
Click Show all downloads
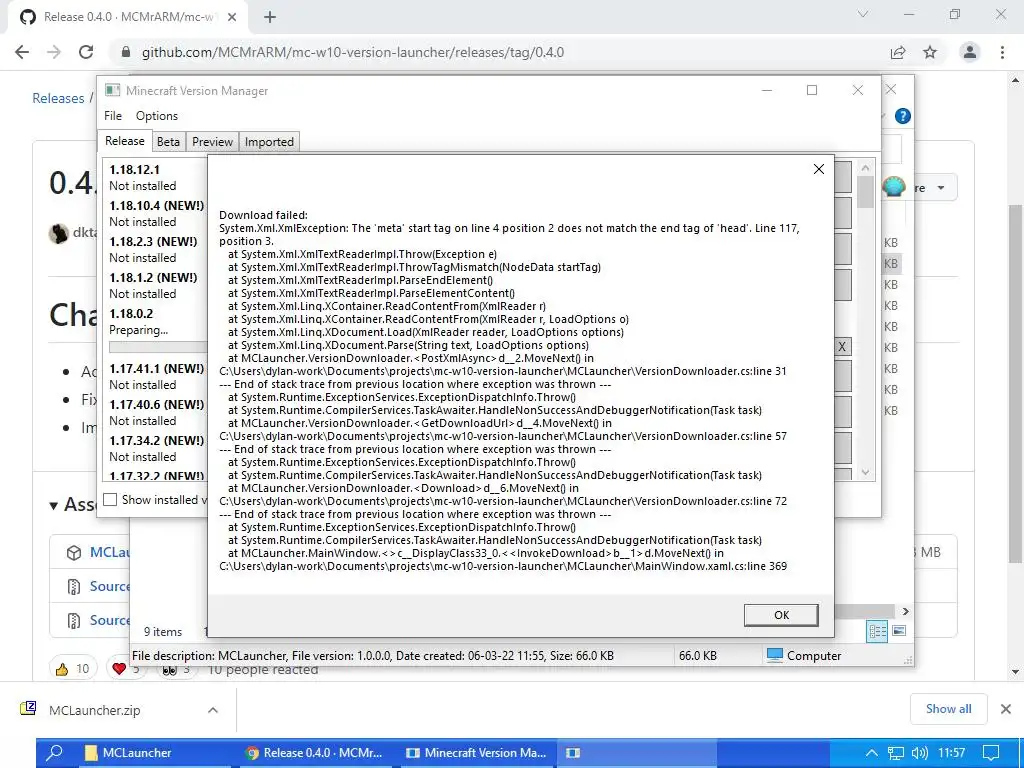948,709
